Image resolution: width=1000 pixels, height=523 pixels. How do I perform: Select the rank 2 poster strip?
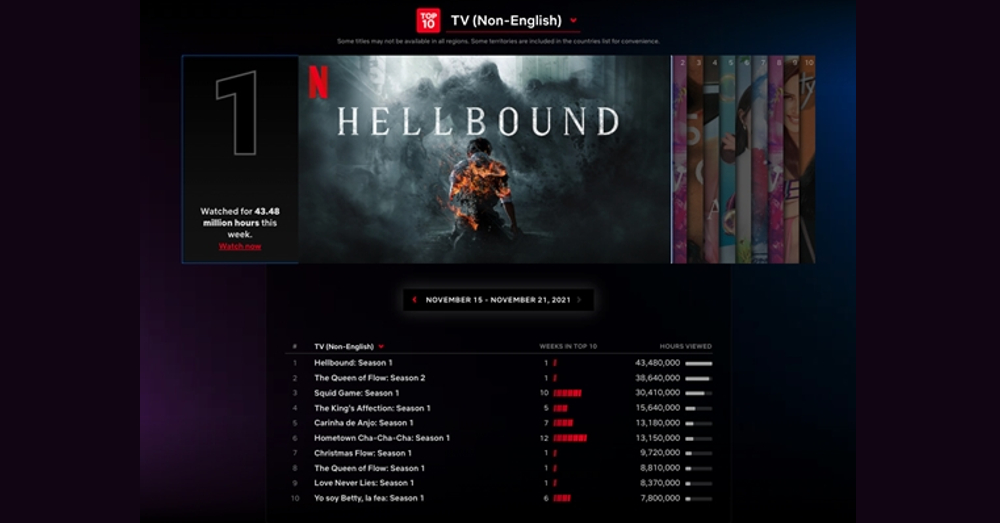680,159
